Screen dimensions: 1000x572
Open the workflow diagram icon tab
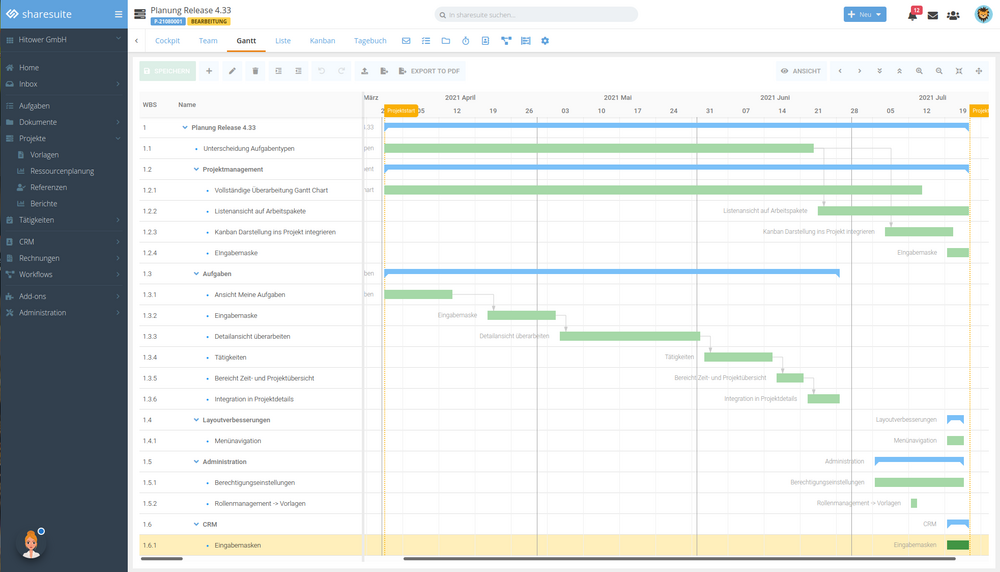click(x=506, y=41)
